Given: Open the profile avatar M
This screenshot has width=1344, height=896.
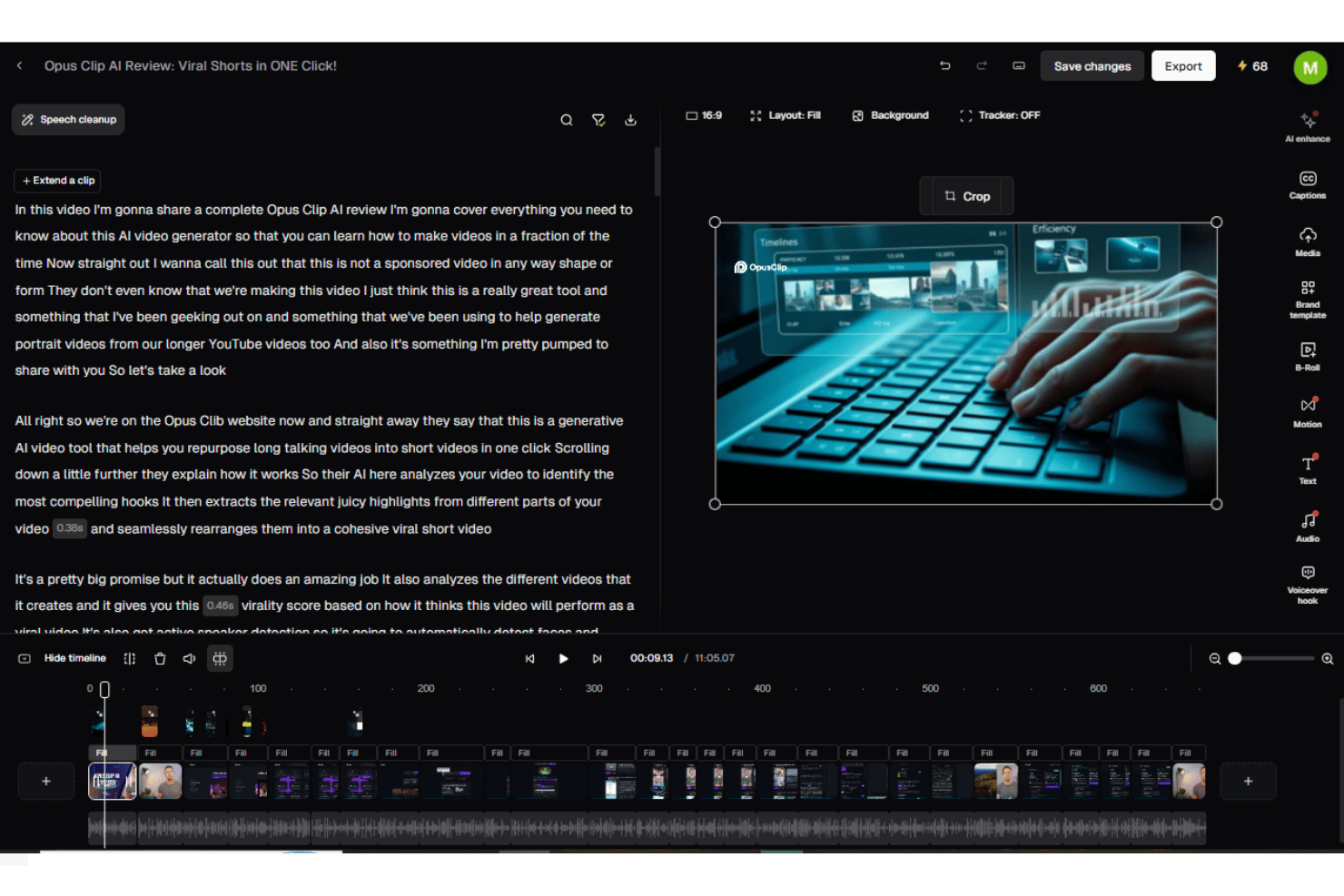Looking at the screenshot, I should point(1310,67).
